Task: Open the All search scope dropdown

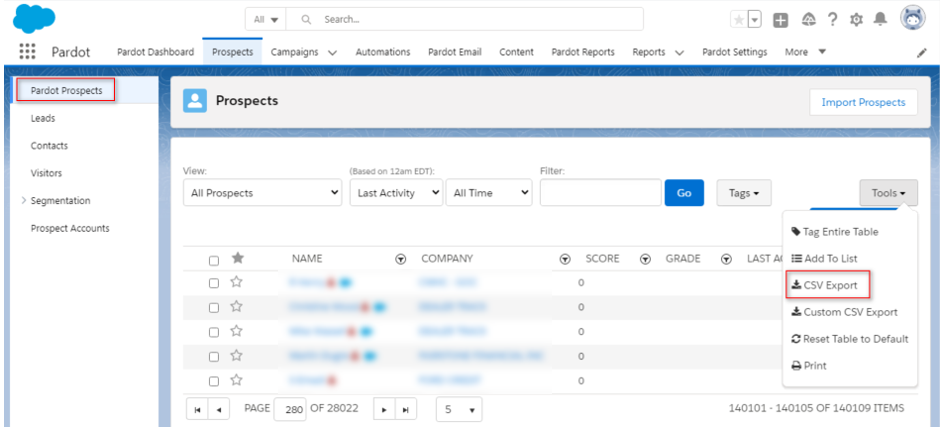Action: [266, 19]
